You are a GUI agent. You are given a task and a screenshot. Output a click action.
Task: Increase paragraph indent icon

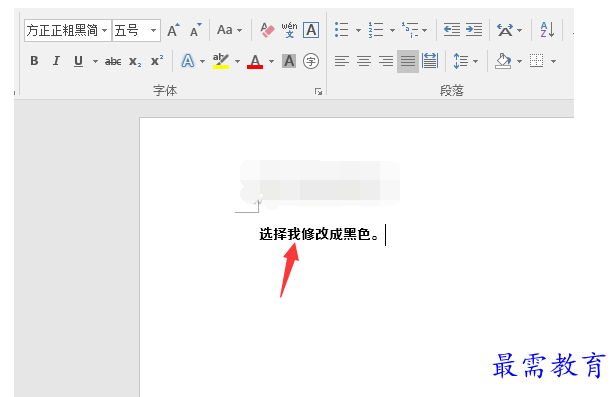(474, 30)
